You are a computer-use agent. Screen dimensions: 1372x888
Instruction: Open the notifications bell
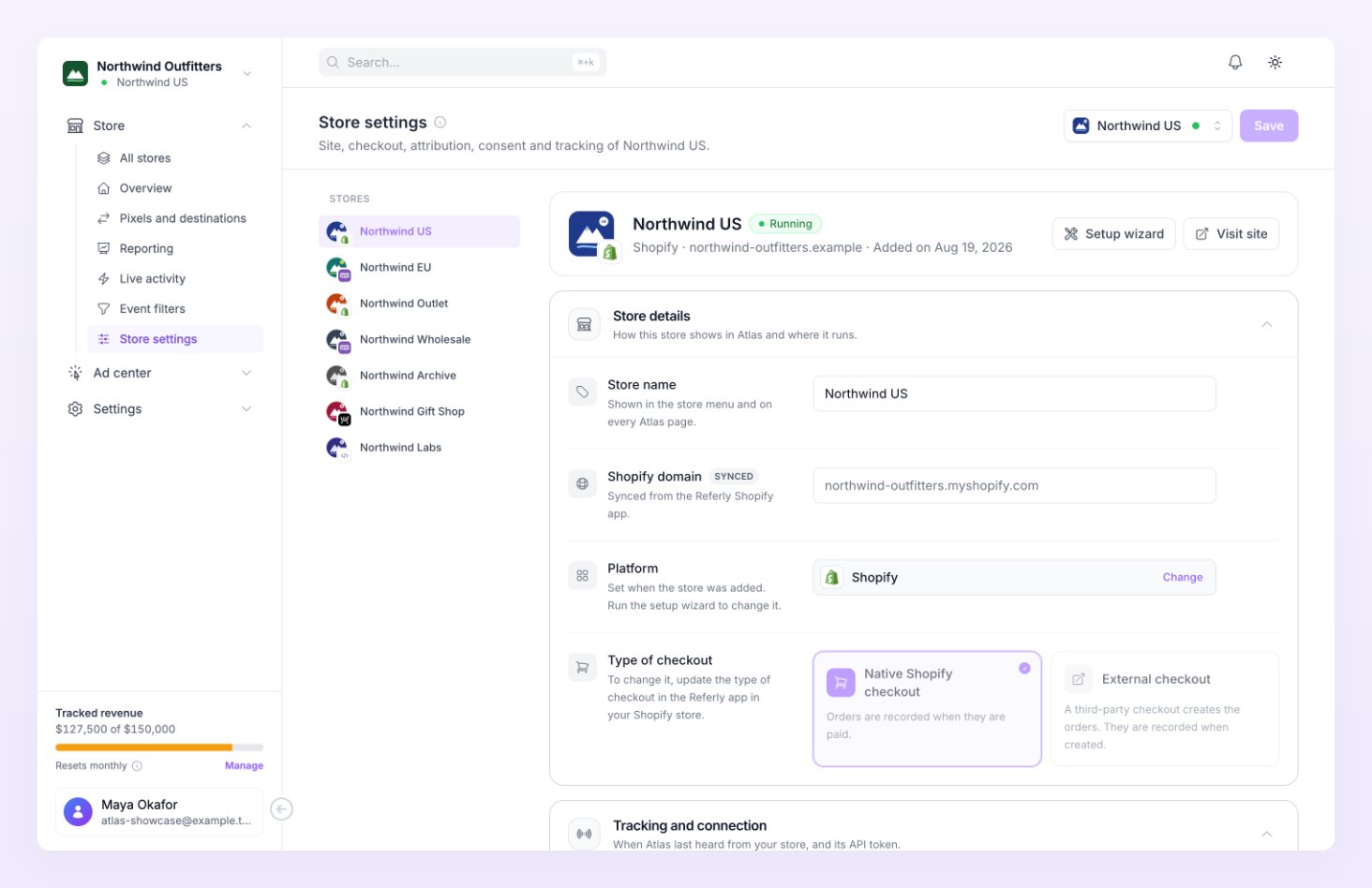pyautogui.click(x=1235, y=62)
